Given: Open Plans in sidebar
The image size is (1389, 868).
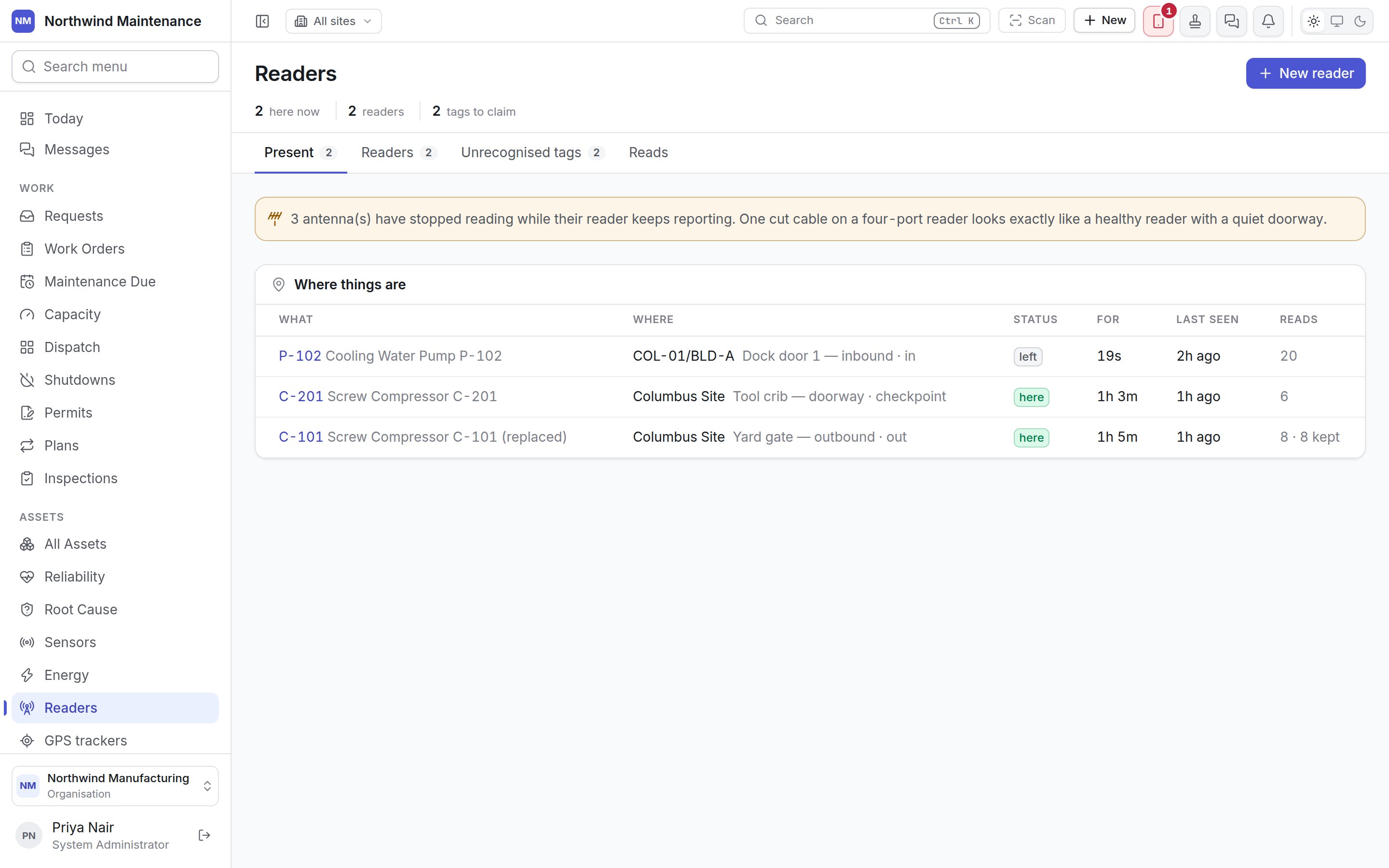Looking at the screenshot, I should tap(115, 446).
